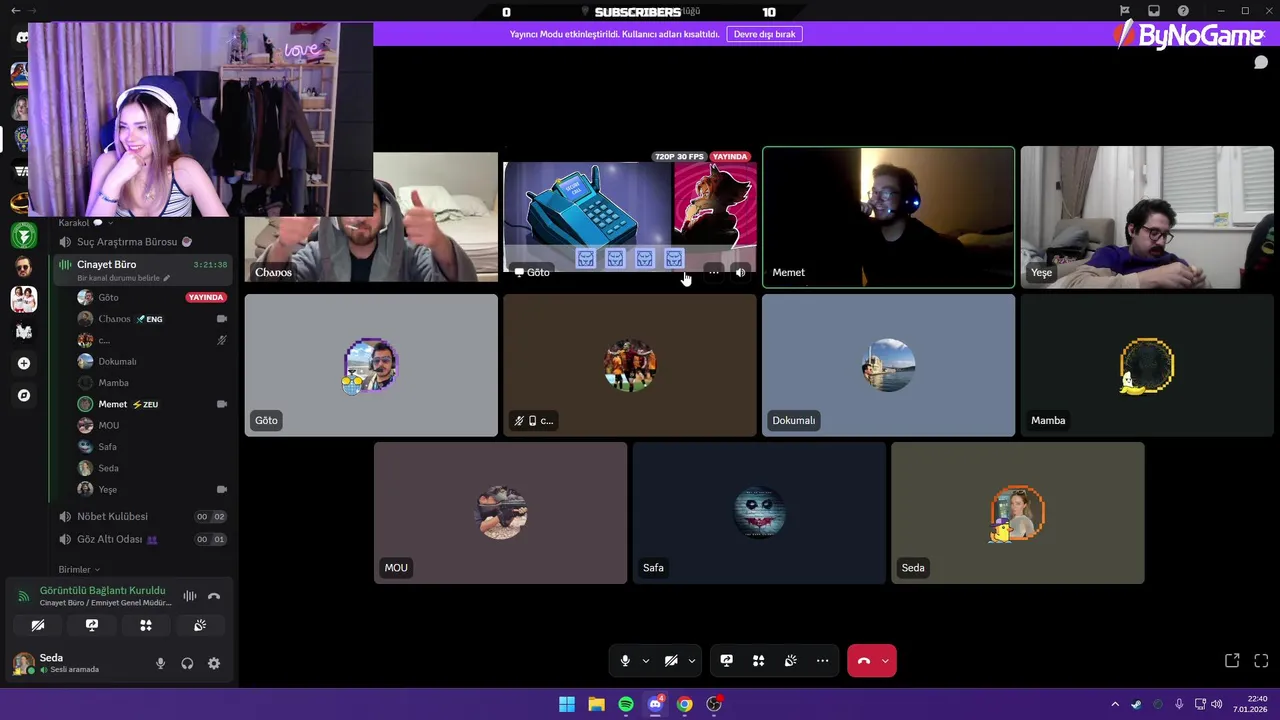Select Cinayet Büro voice channel
The height and width of the screenshot is (720, 1280).
[x=106, y=265]
